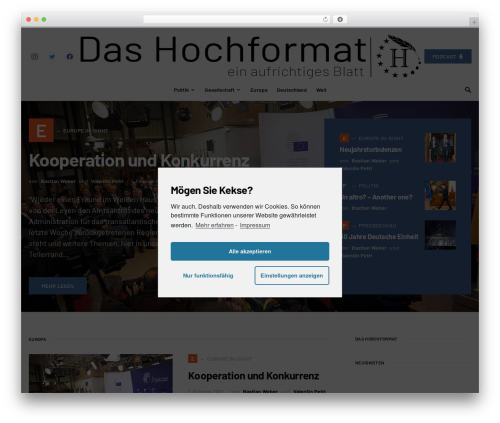Expand the Politik menu
Viewport: 500px width, 423px height.
coord(184,90)
